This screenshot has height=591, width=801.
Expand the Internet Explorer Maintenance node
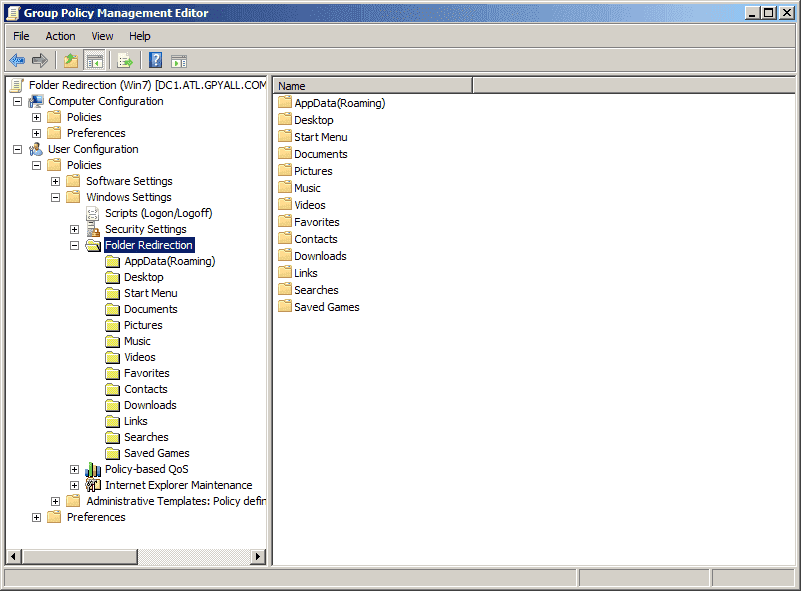[74, 485]
